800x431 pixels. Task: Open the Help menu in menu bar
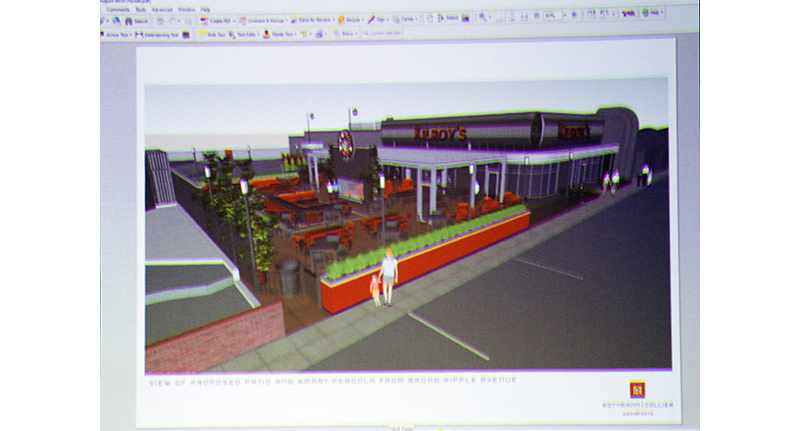(x=205, y=10)
